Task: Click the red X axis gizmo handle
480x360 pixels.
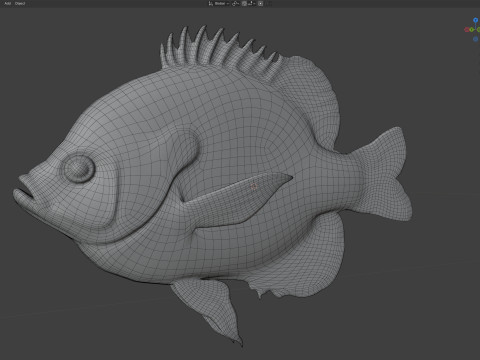Action: (x=467, y=30)
